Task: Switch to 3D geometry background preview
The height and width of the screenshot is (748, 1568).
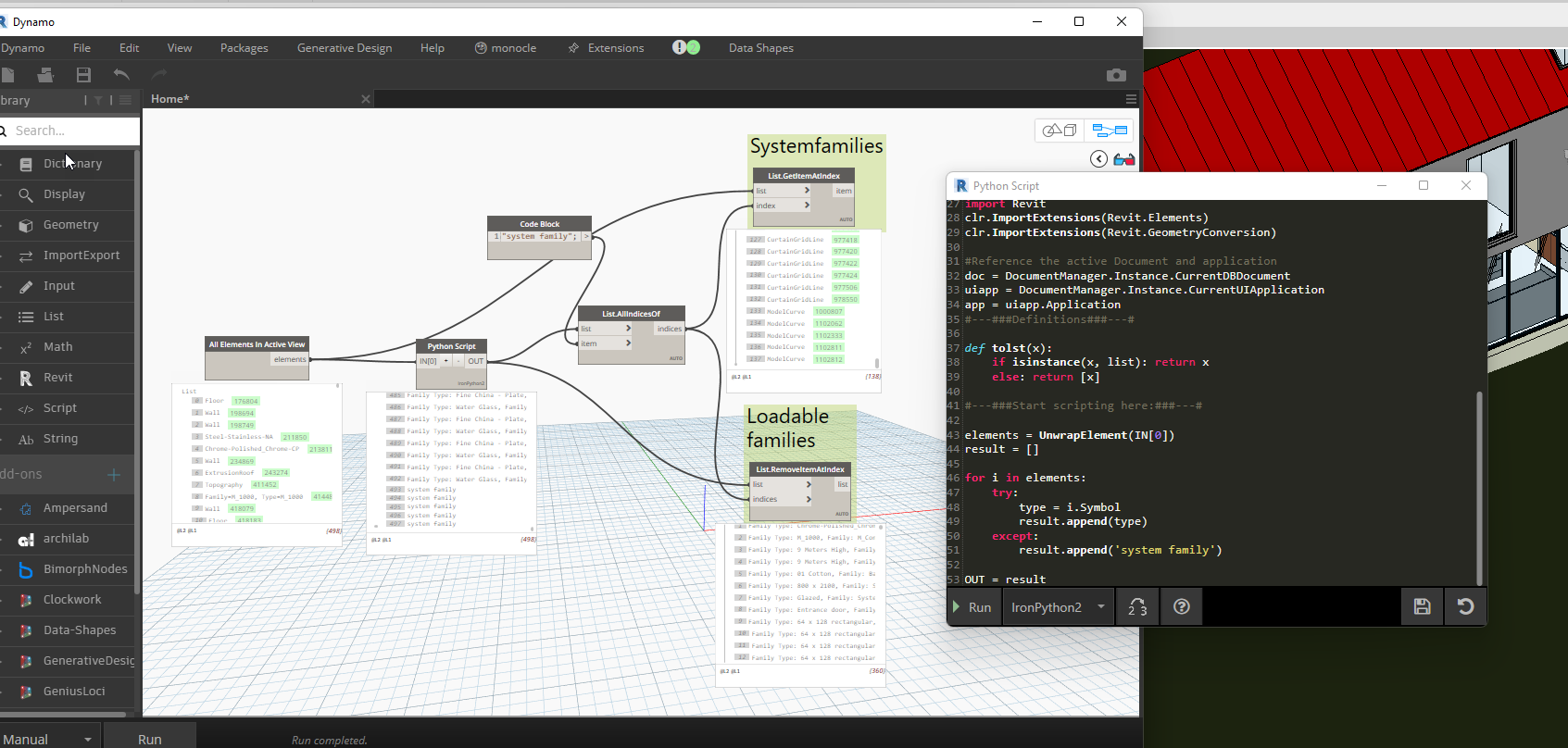Action: click(x=1060, y=131)
